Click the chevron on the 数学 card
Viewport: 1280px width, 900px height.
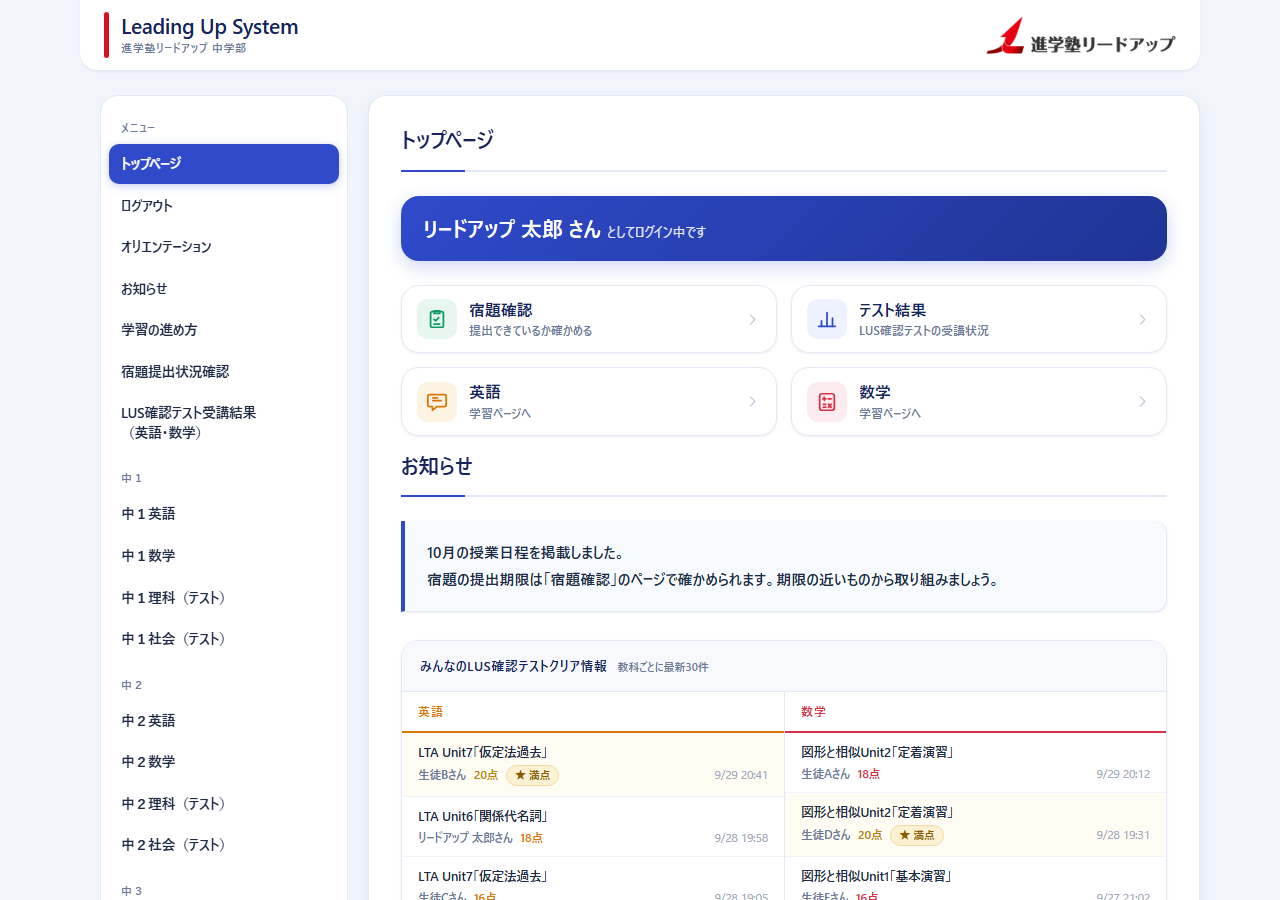[1142, 401]
